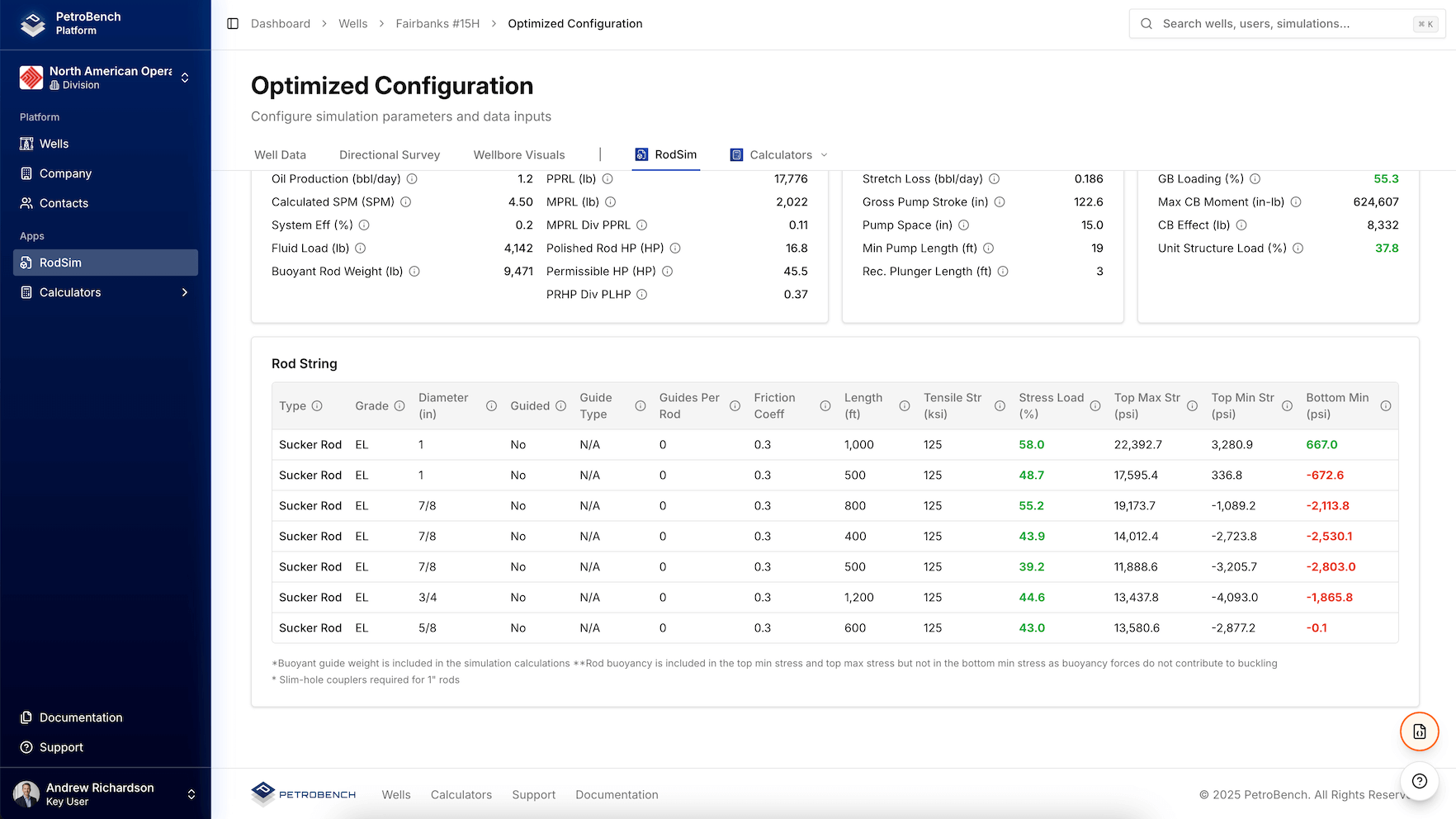Image resolution: width=1456 pixels, height=819 pixels.
Task: Click the info icon beside Type column
Action: (x=317, y=406)
